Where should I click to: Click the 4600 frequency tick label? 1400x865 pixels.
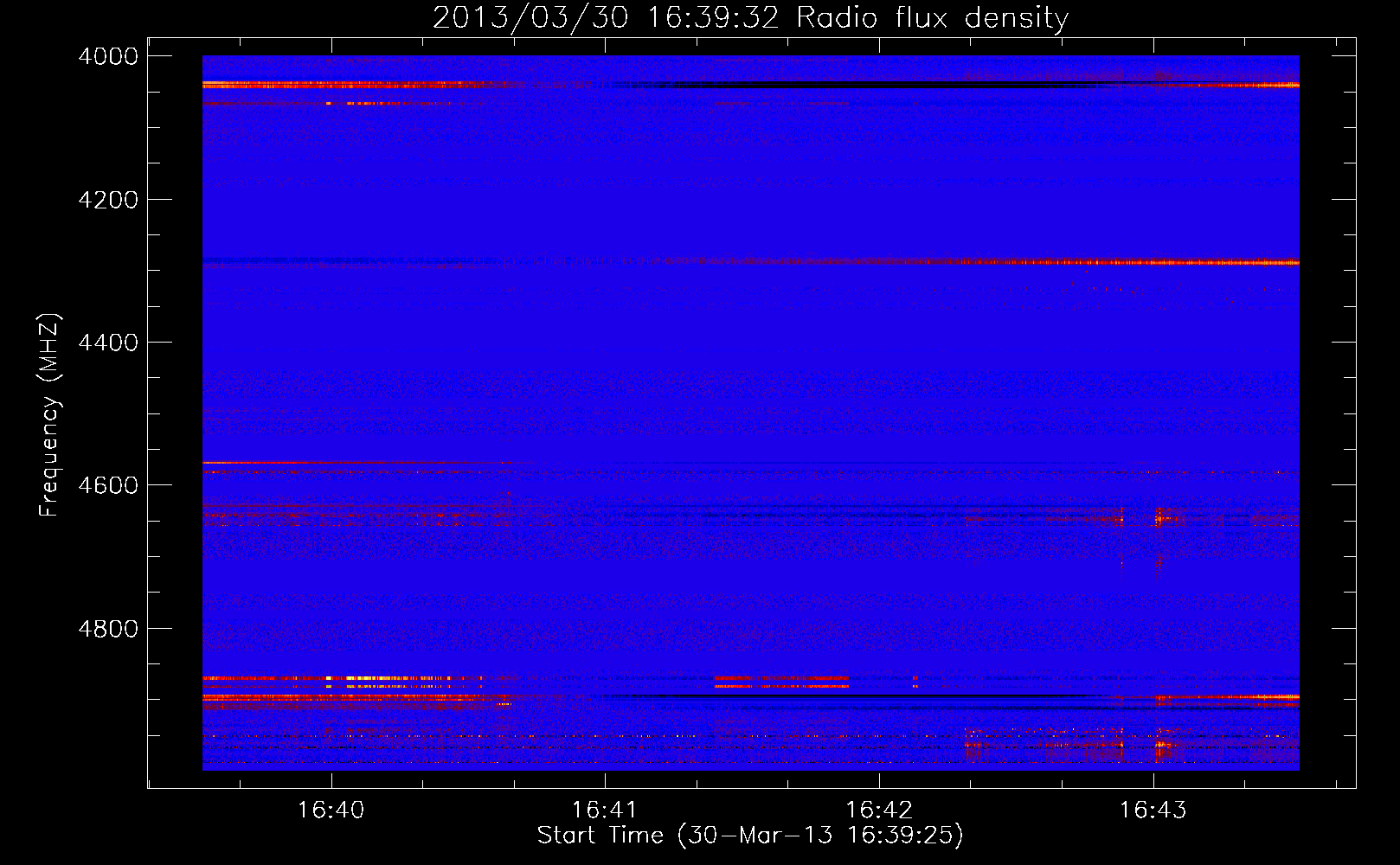(x=108, y=485)
